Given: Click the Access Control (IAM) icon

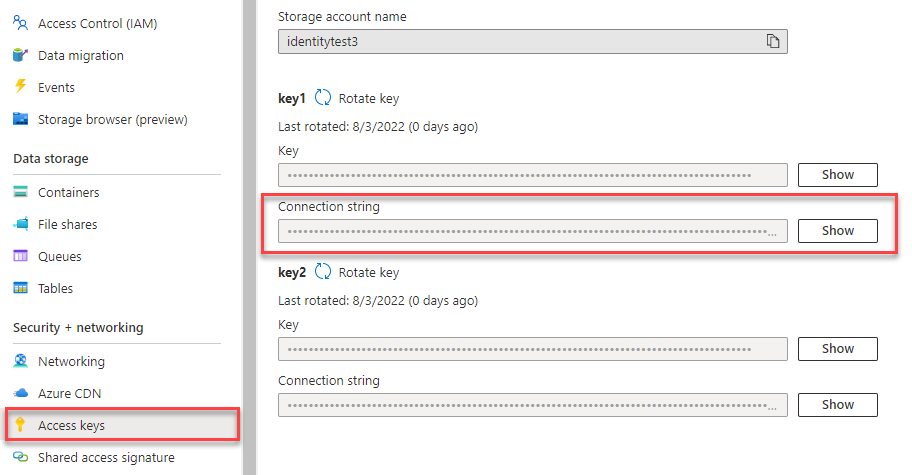Looking at the screenshot, I should [x=20, y=23].
